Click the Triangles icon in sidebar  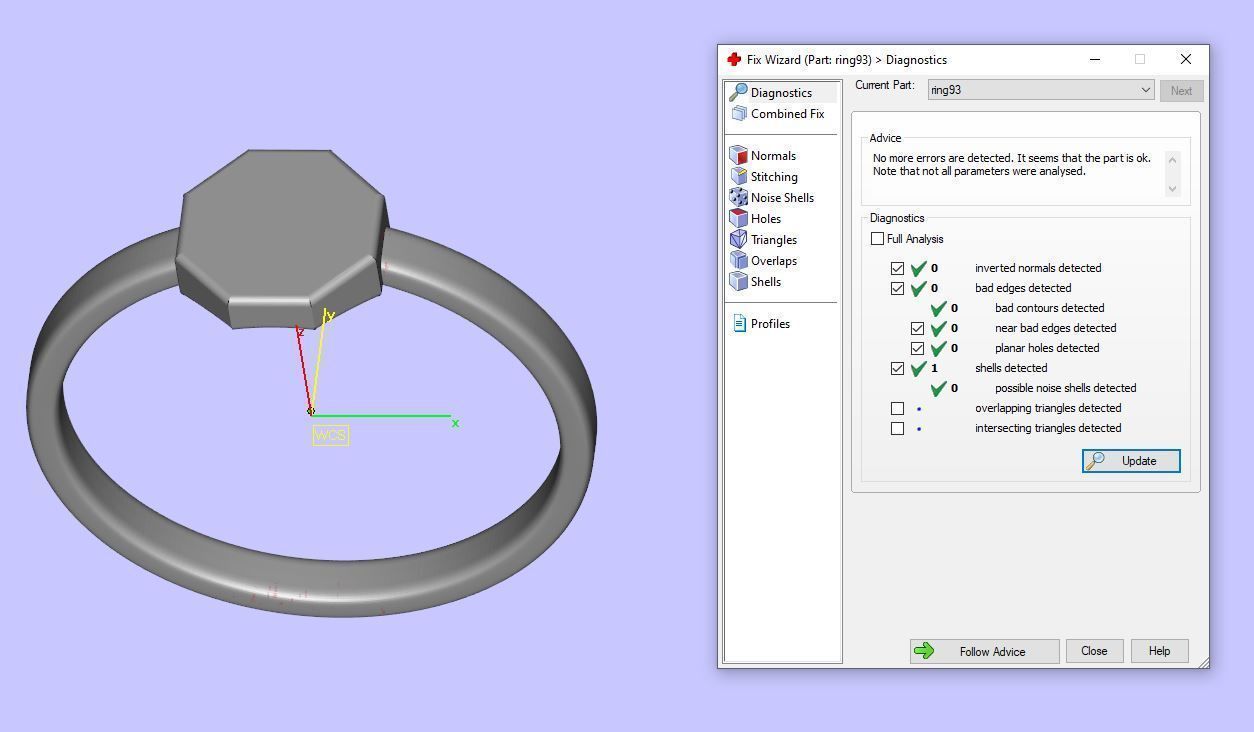pyautogui.click(x=739, y=239)
